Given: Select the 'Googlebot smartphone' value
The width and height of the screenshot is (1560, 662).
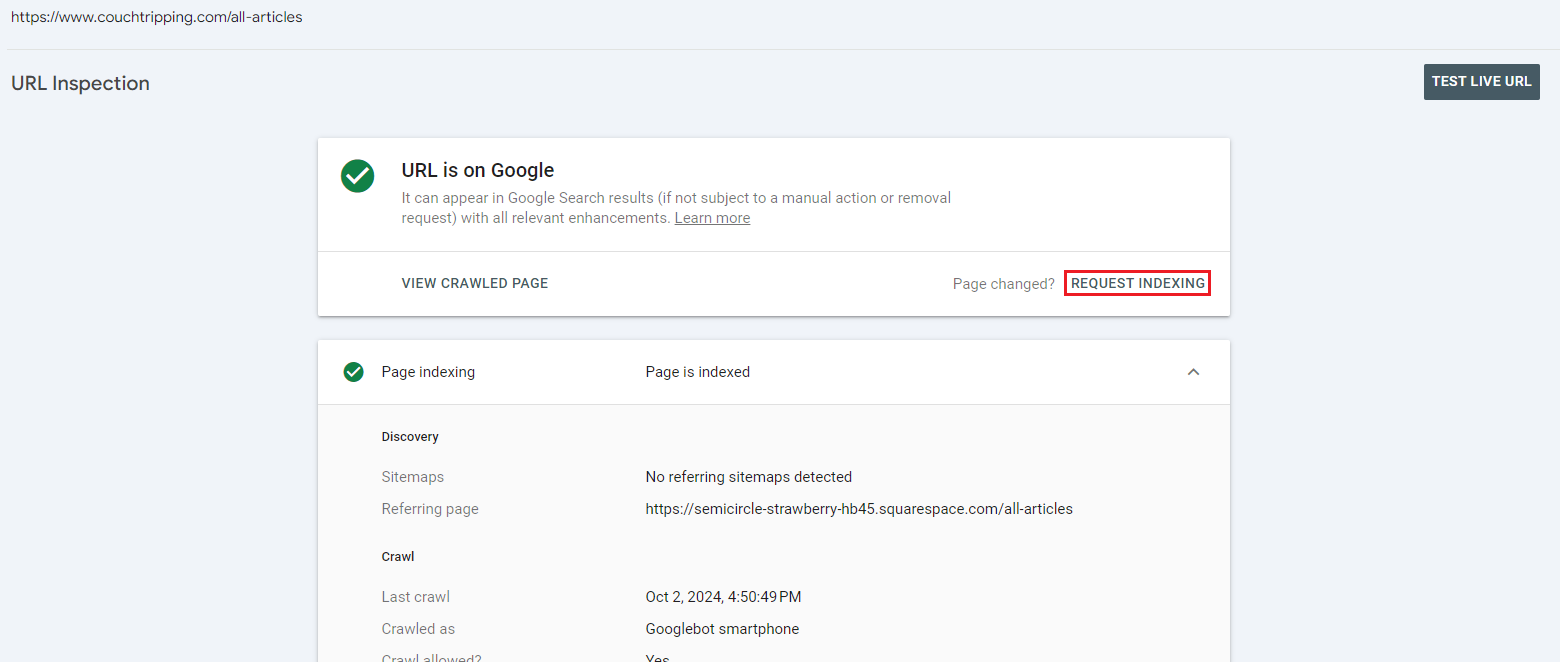Looking at the screenshot, I should click(x=722, y=629).
